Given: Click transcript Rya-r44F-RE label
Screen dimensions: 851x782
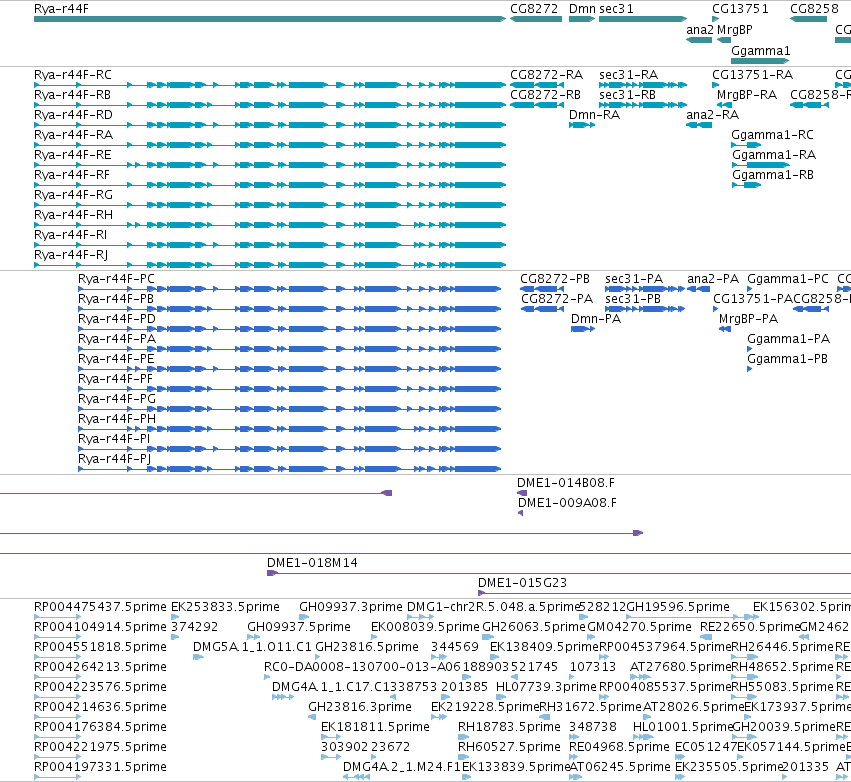Looking at the screenshot, I should pyautogui.click(x=73, y=155).
